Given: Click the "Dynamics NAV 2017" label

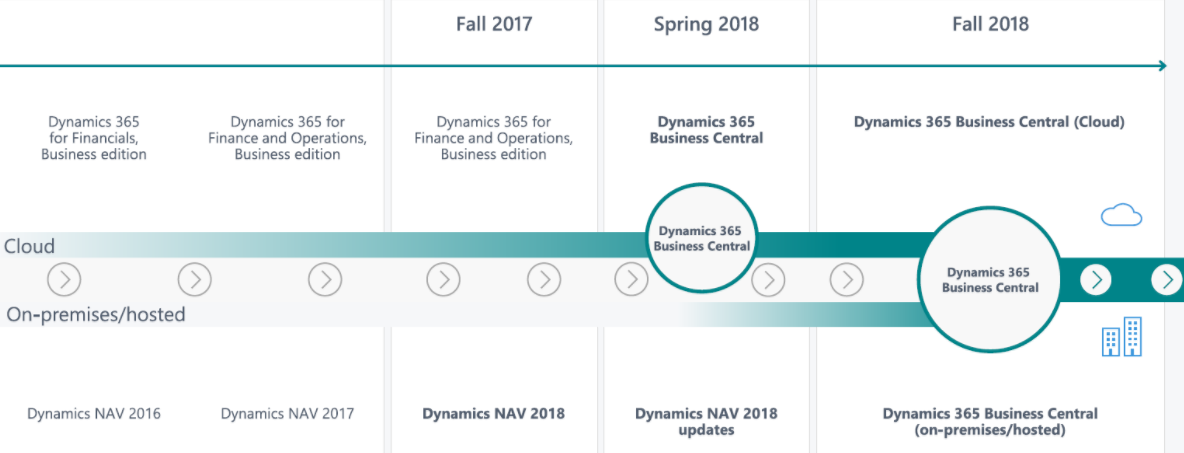Looking at the screenshot, I should (x=287, y=414).
